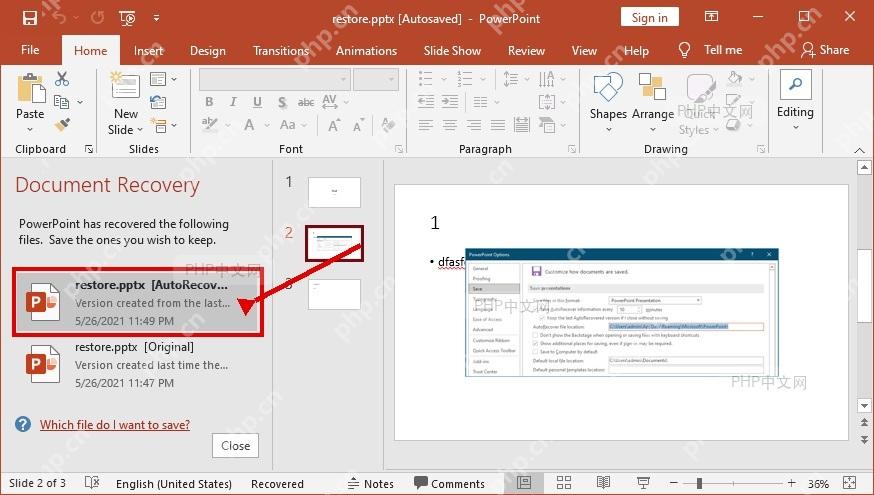Click zoom out minus button
The width and height of the screenshot is (874, 495).
(x=674, y=483)
